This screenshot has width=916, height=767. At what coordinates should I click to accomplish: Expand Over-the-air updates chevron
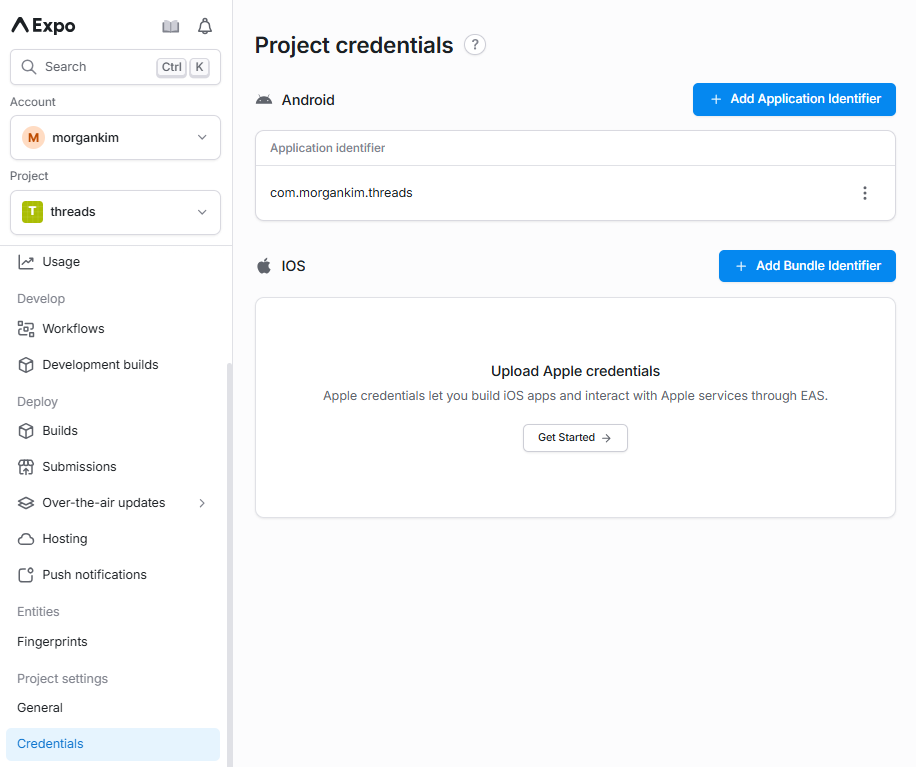(x=202, y=503)
